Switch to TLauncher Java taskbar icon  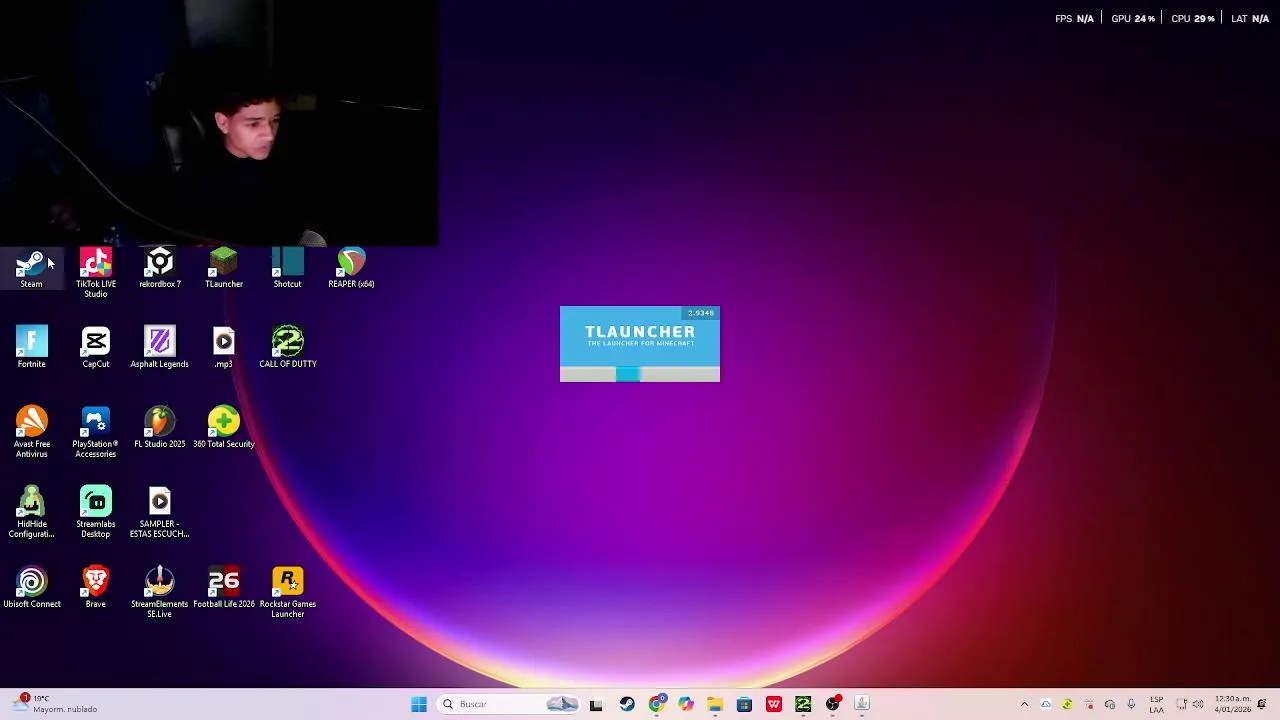pos(862,704)
